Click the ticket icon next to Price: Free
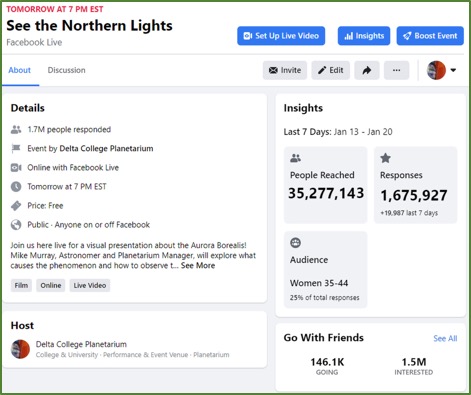 (x=16, y=206)
